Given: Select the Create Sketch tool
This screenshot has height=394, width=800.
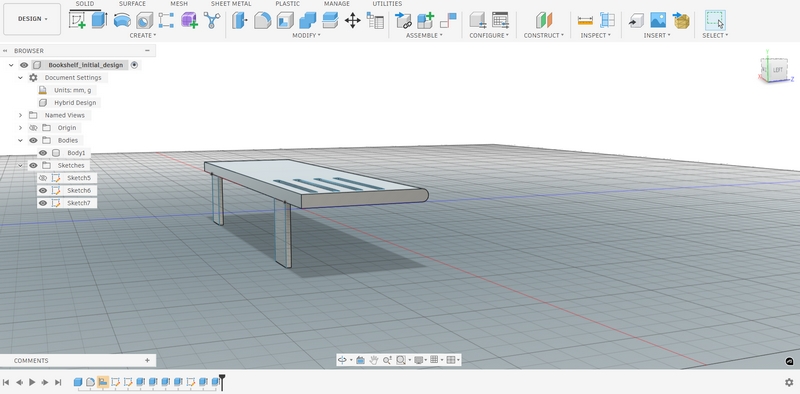Looking at the screenshot, I should (77, 20).
